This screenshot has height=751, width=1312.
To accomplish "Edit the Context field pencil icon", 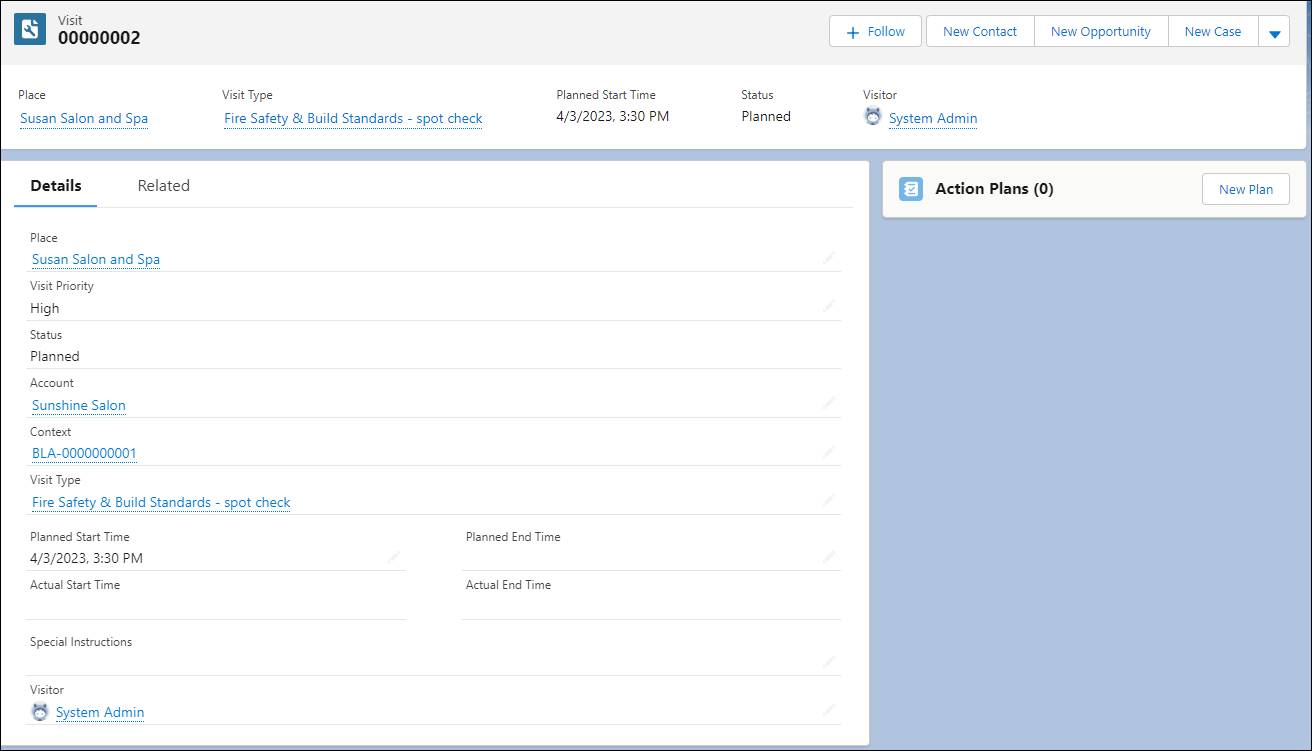I will pyautogui.click(x=828, y=452).
